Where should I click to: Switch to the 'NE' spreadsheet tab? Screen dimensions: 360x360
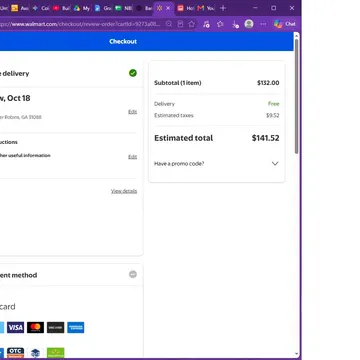[123, 8]
